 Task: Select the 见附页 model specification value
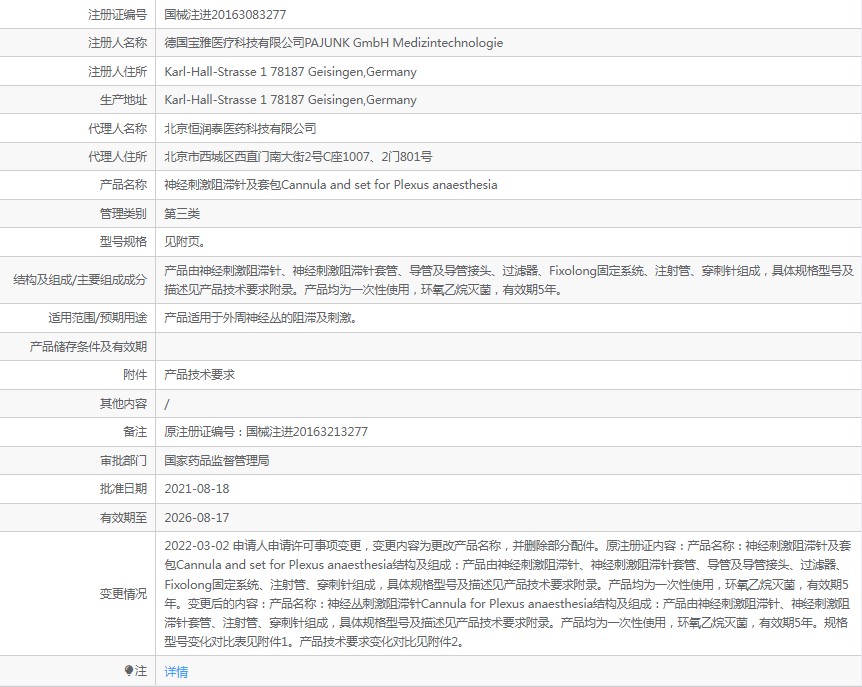tap(185, 242)
